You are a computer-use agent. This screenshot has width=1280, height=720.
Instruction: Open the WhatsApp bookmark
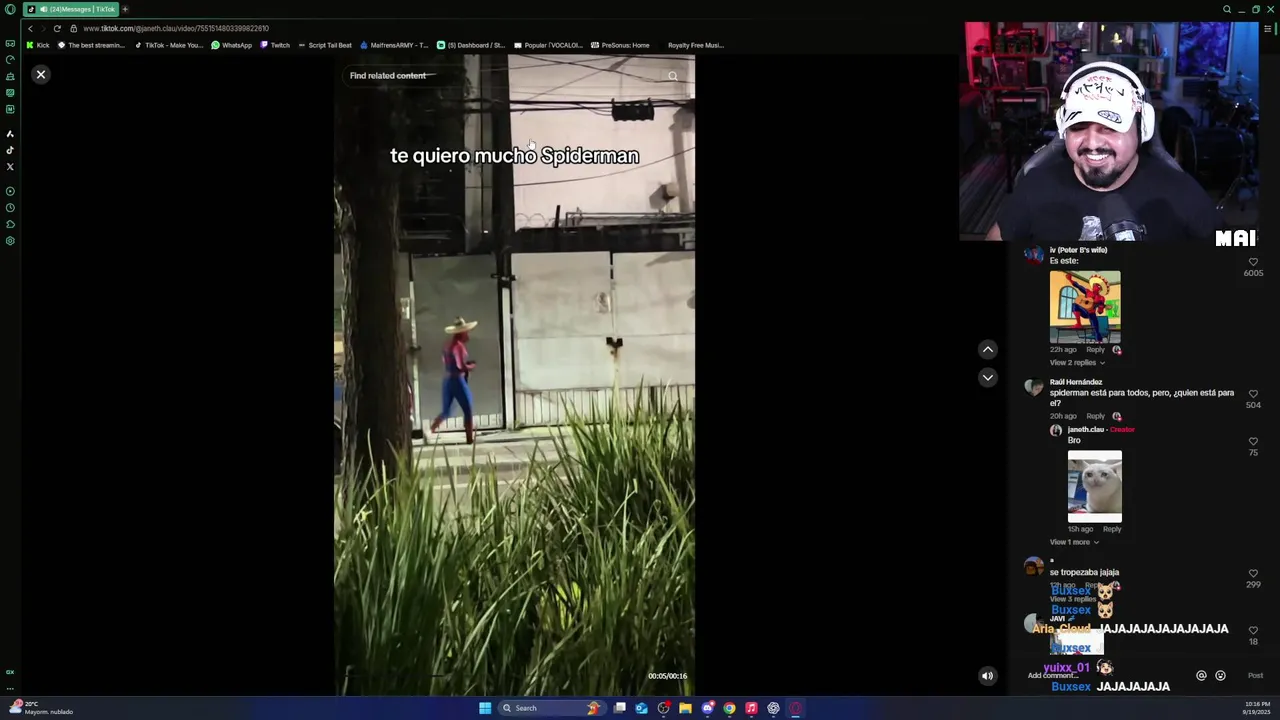[x=231, y=45]
